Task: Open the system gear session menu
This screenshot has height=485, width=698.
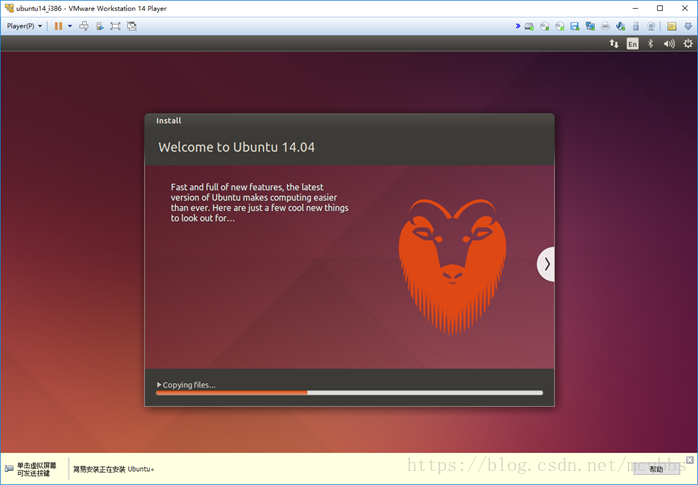Action: pyautogui.click(x=688, y=44)
